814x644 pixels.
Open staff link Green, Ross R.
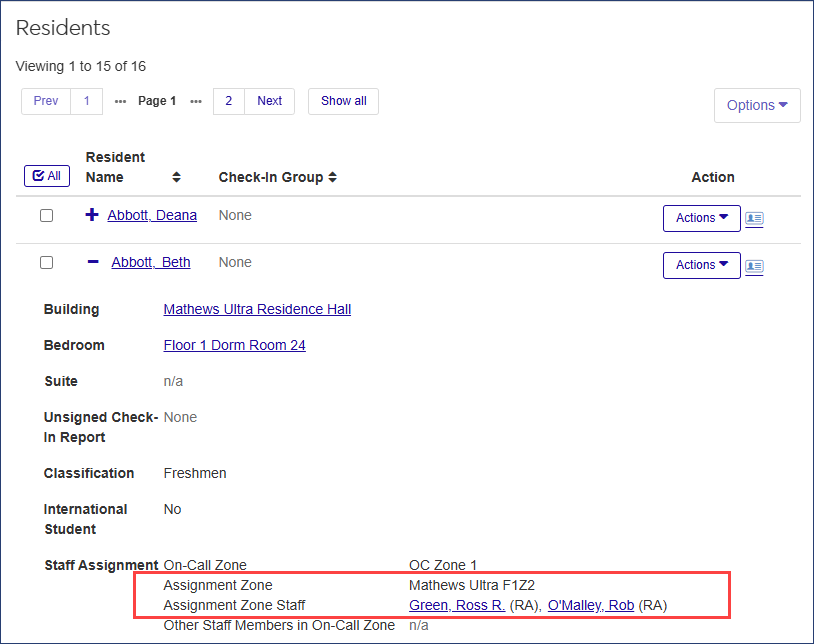[x=457, y=606]
